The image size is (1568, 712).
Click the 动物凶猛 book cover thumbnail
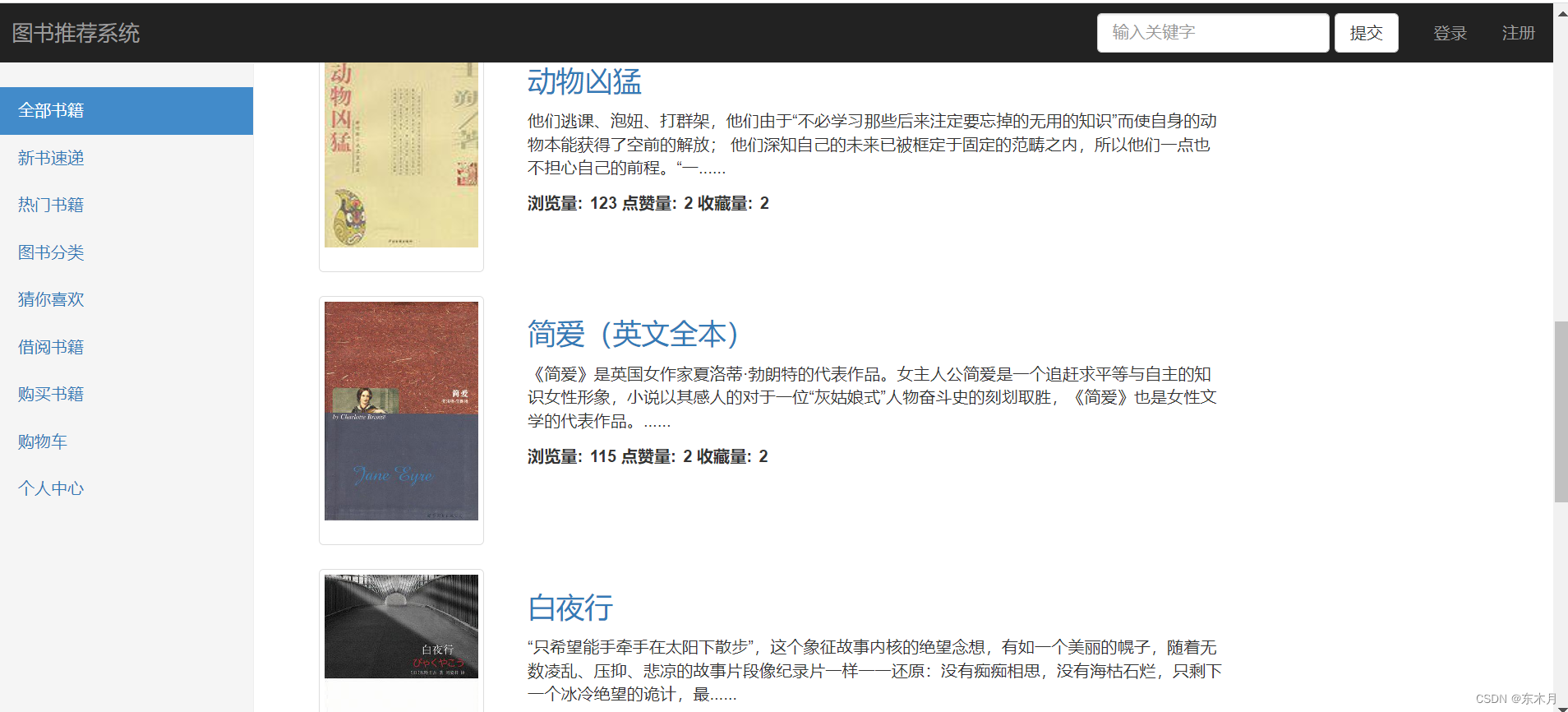pos(401,155)
